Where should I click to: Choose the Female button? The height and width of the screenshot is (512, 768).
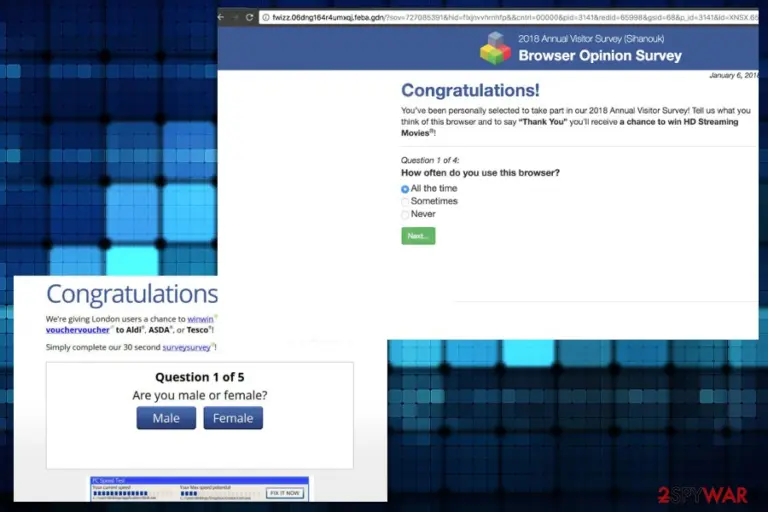(233, 418)
